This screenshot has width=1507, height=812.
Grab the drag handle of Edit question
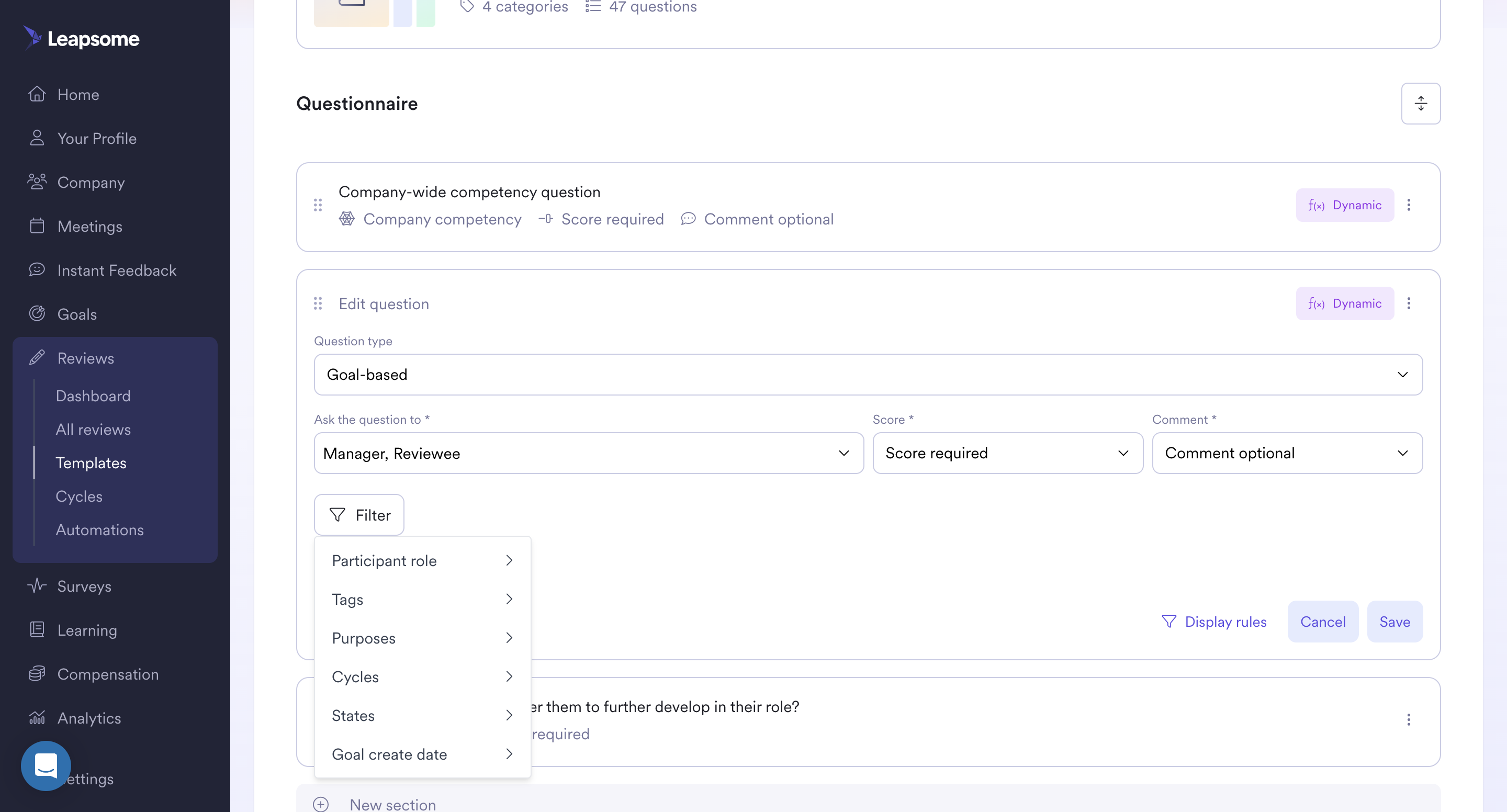pyautogui.click(x=318, y=303)
